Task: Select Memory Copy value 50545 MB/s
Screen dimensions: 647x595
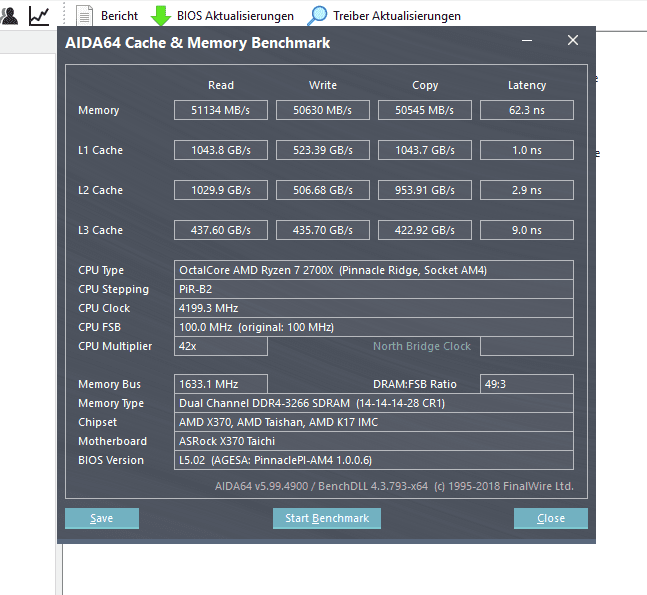Action: click(425, 110)
